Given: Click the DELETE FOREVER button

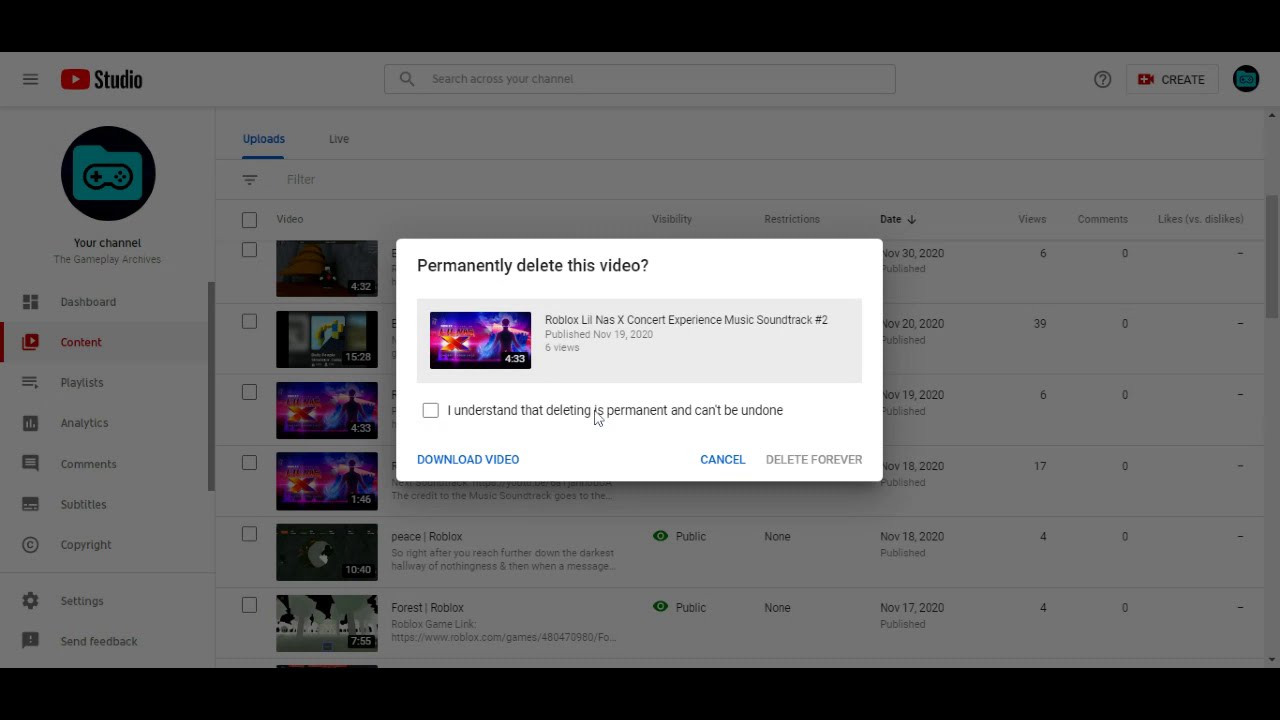Looking at the screenshot, I should pos(814,459).
